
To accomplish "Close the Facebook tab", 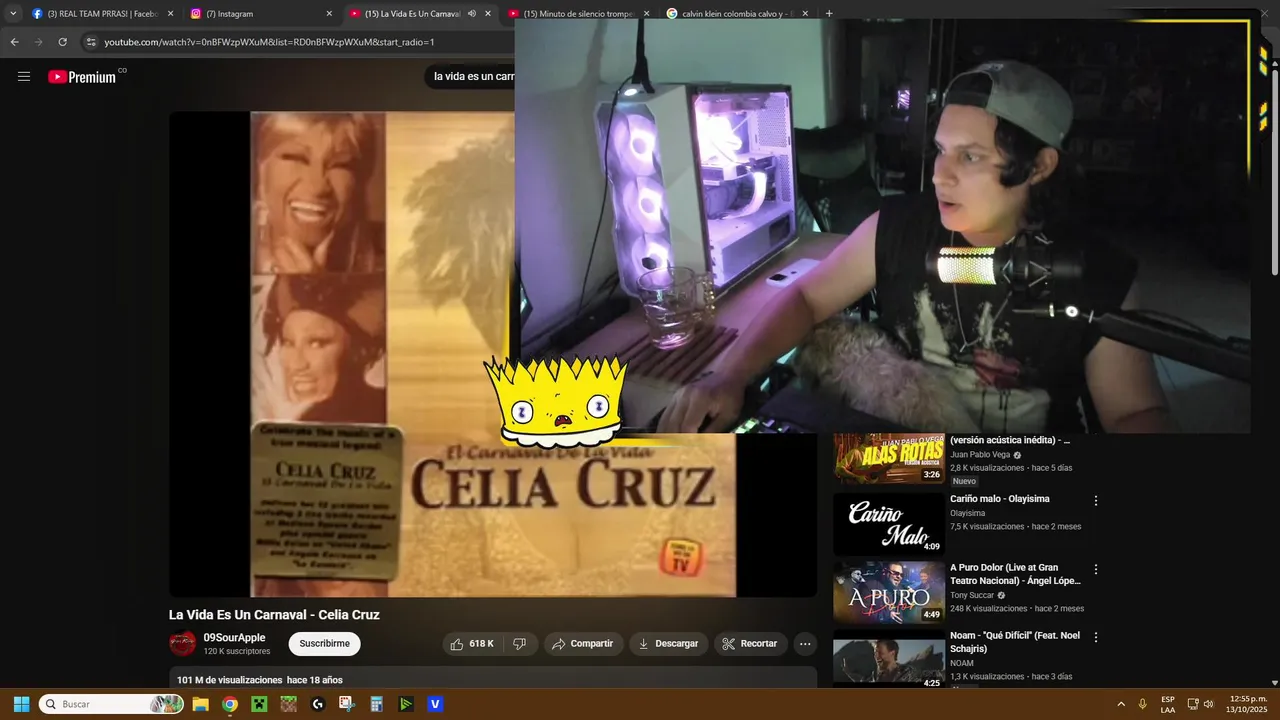I will [x=170, y=14].
